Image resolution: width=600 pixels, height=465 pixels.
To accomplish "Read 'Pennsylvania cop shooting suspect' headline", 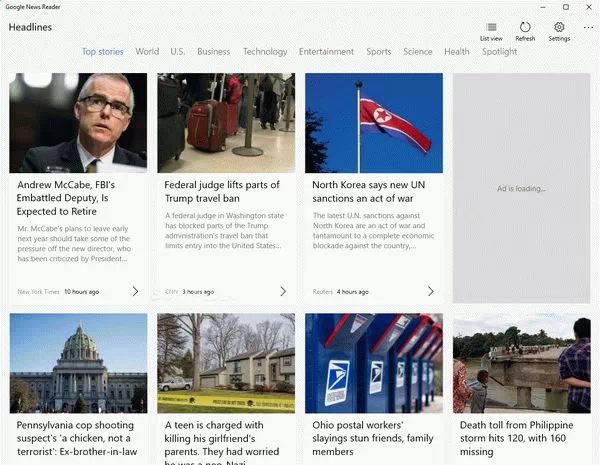I will pyautogui.click(x=77, y=438).
